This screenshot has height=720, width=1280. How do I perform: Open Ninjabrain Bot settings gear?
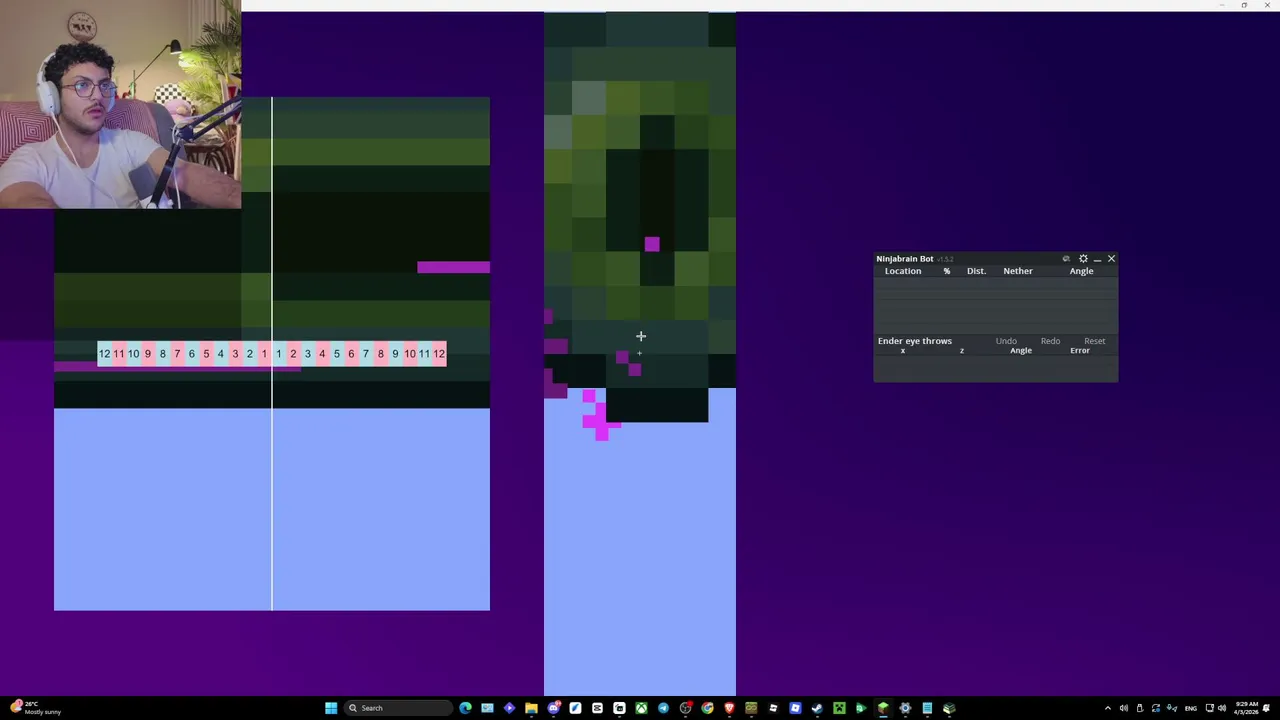[1083, 259]
